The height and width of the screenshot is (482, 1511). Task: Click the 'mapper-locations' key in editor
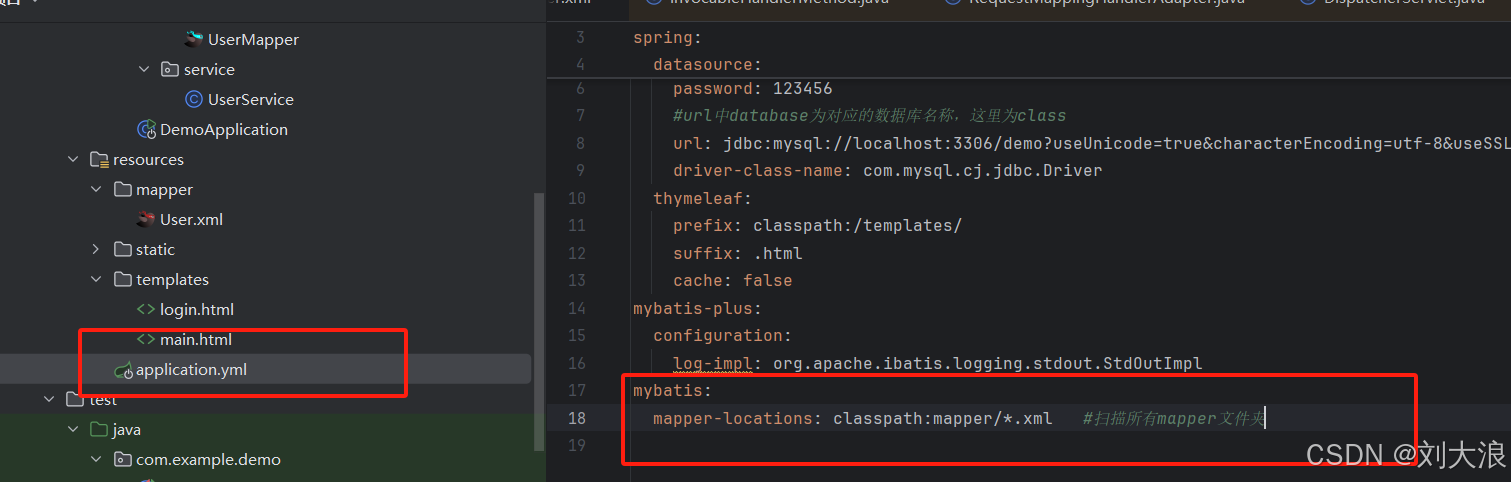point(737,418)
